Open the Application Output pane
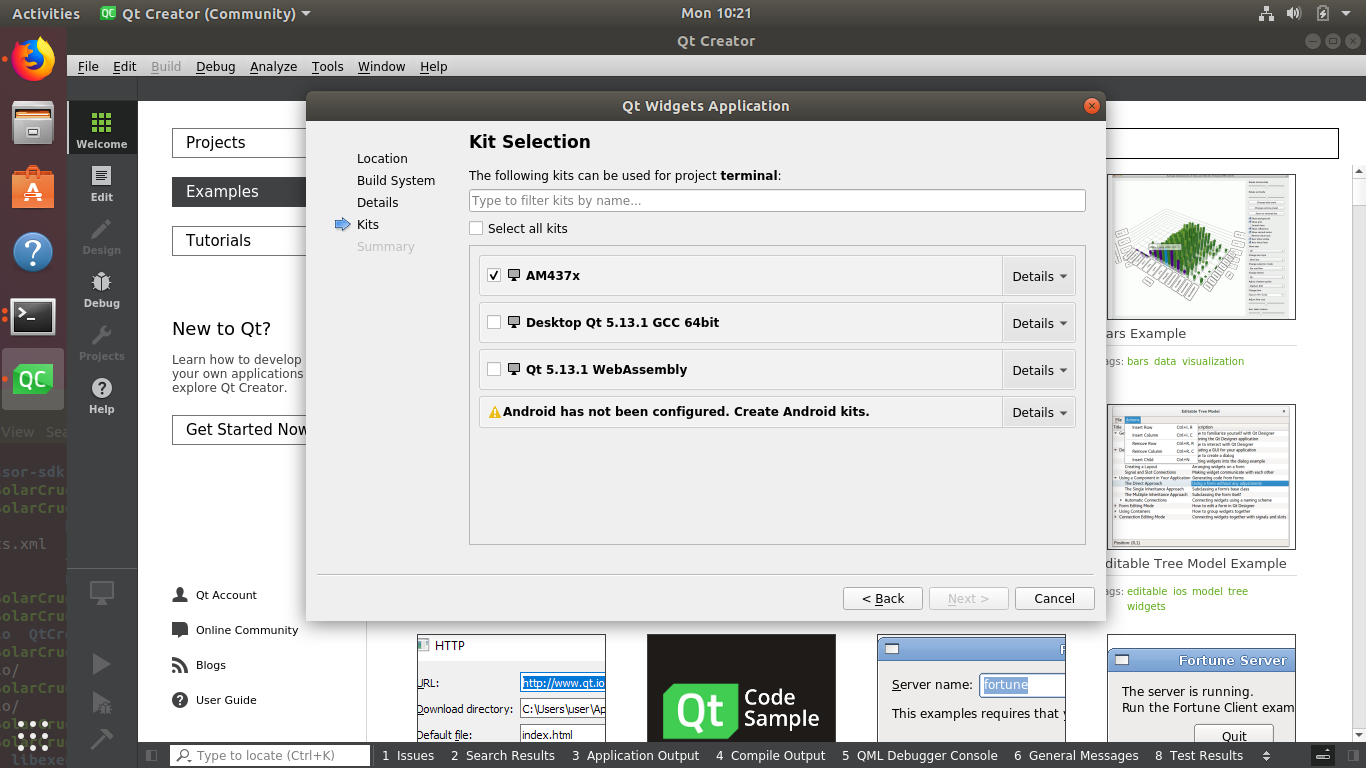This screenshot has height=768, width=1366. [x=635, y=755]
